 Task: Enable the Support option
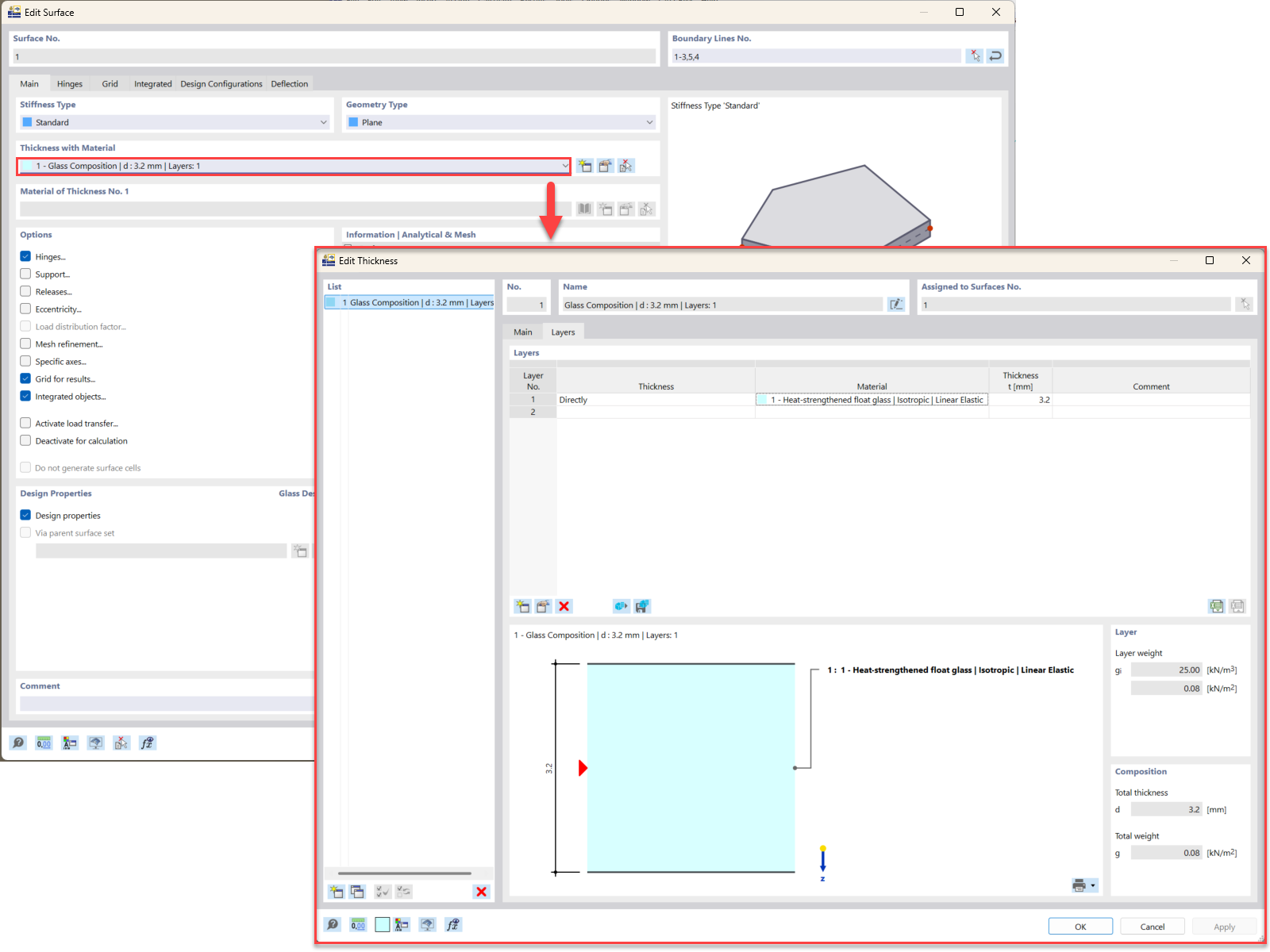(25, 274)
